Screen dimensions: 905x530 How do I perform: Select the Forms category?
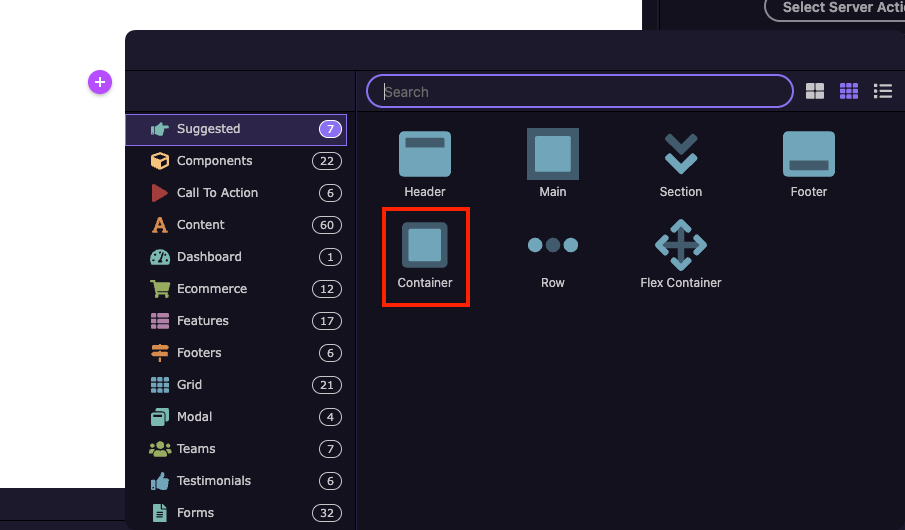235,513
